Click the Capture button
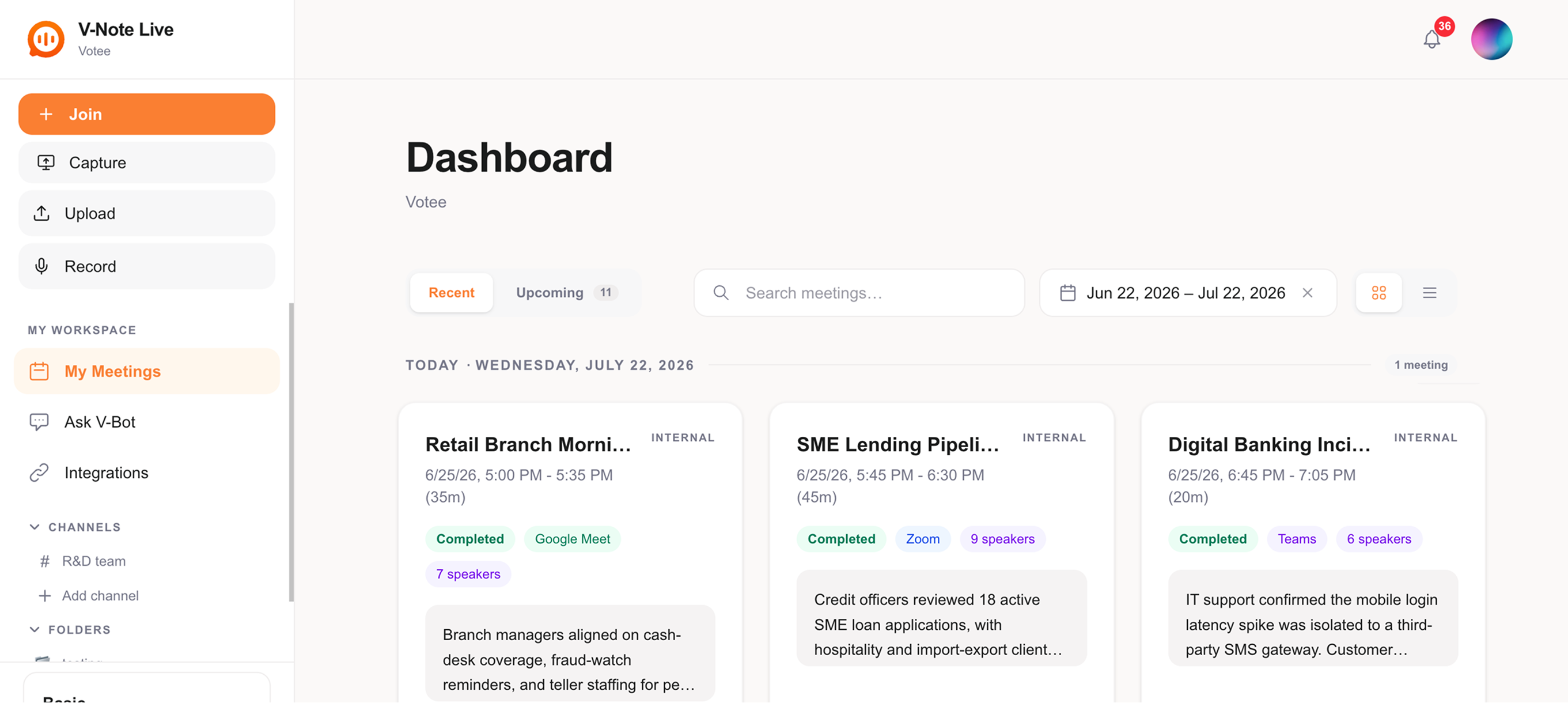This screenshot has height=703, width=1568. 147,162
